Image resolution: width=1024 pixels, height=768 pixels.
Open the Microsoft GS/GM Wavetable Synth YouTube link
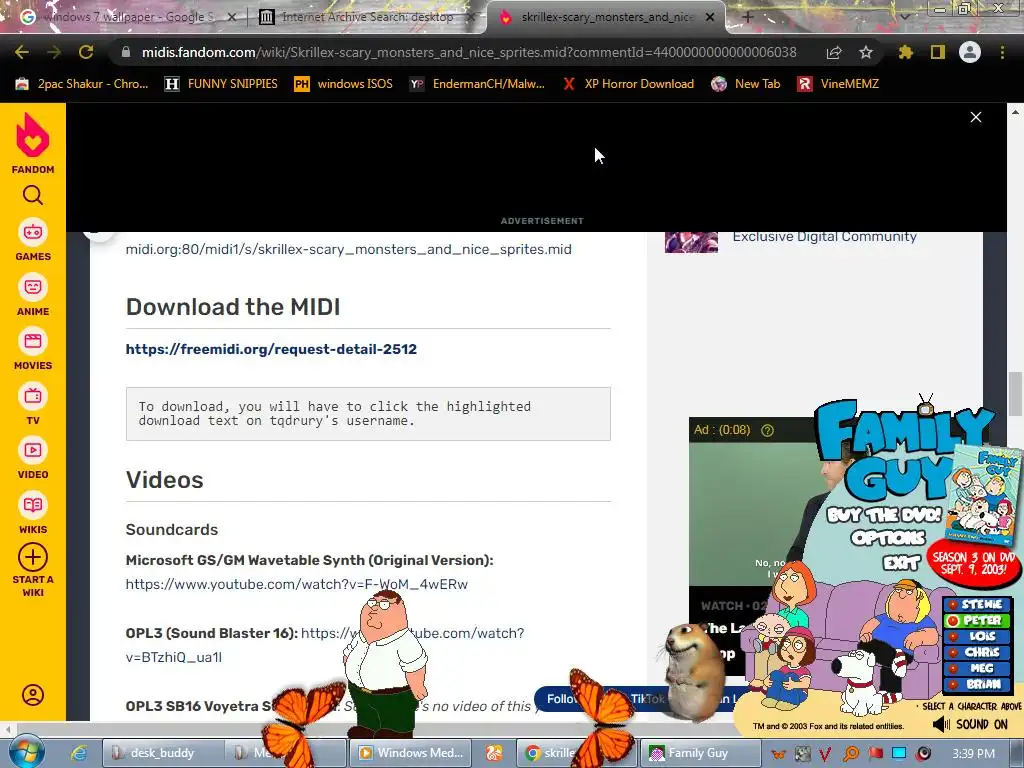click(296, 584)
